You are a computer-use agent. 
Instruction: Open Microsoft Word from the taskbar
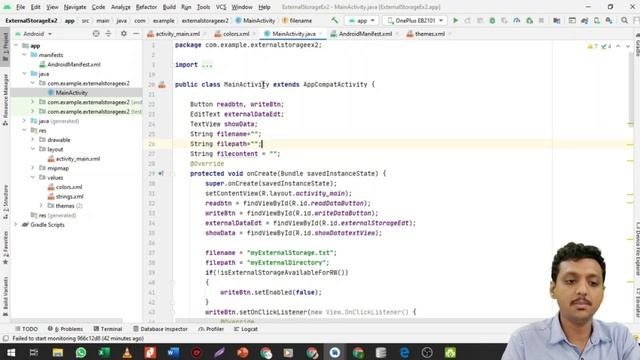[173, 352]
